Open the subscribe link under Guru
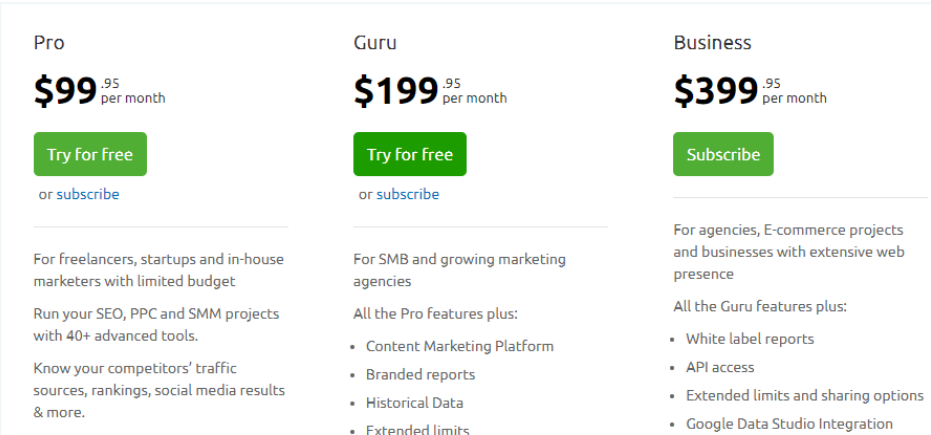The height and width of the screenshot is (435, 931). (x=408, y=194)
